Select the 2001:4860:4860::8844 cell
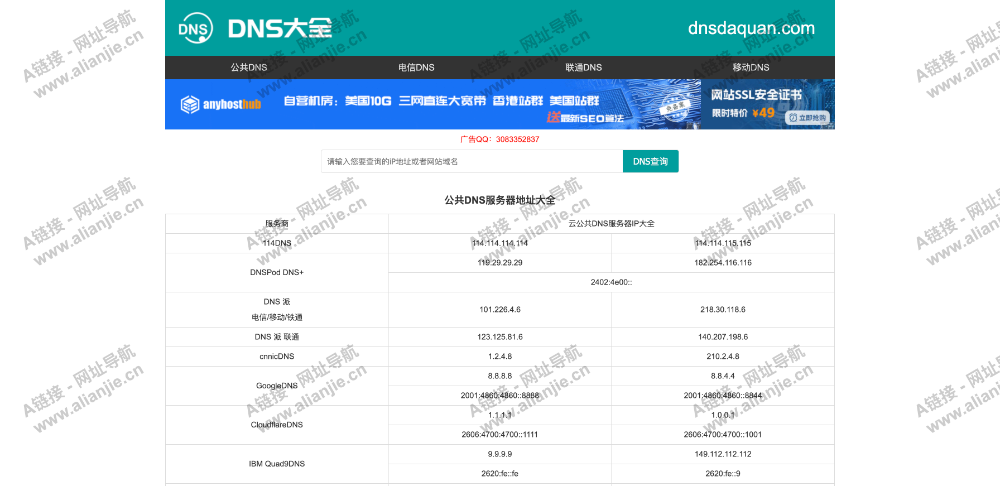Viewport: 1000px width, 486px height. tap(723, 395)
